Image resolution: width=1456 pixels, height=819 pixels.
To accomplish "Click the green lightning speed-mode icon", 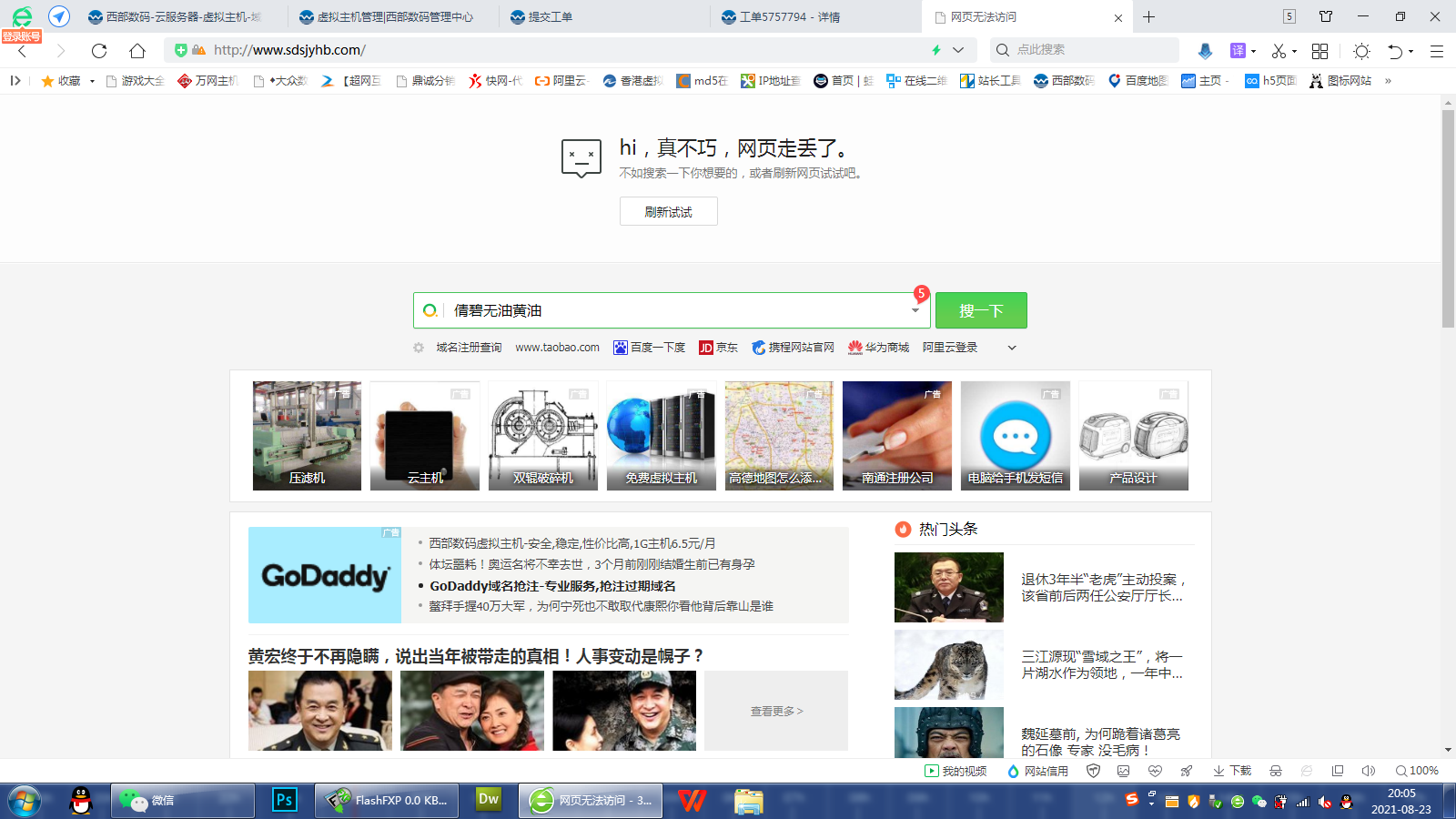I will click(936, 50).
